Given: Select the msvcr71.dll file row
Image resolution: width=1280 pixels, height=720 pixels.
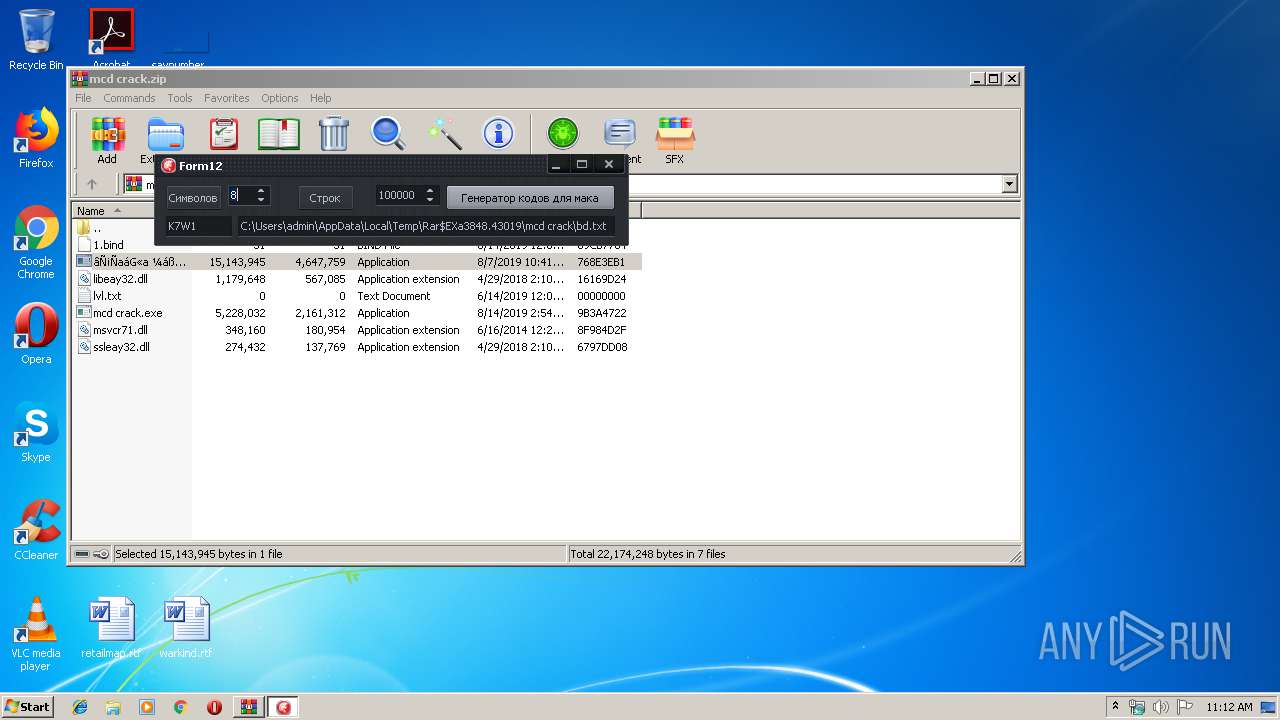Looking at the screenshot, I should pos(358,330).
